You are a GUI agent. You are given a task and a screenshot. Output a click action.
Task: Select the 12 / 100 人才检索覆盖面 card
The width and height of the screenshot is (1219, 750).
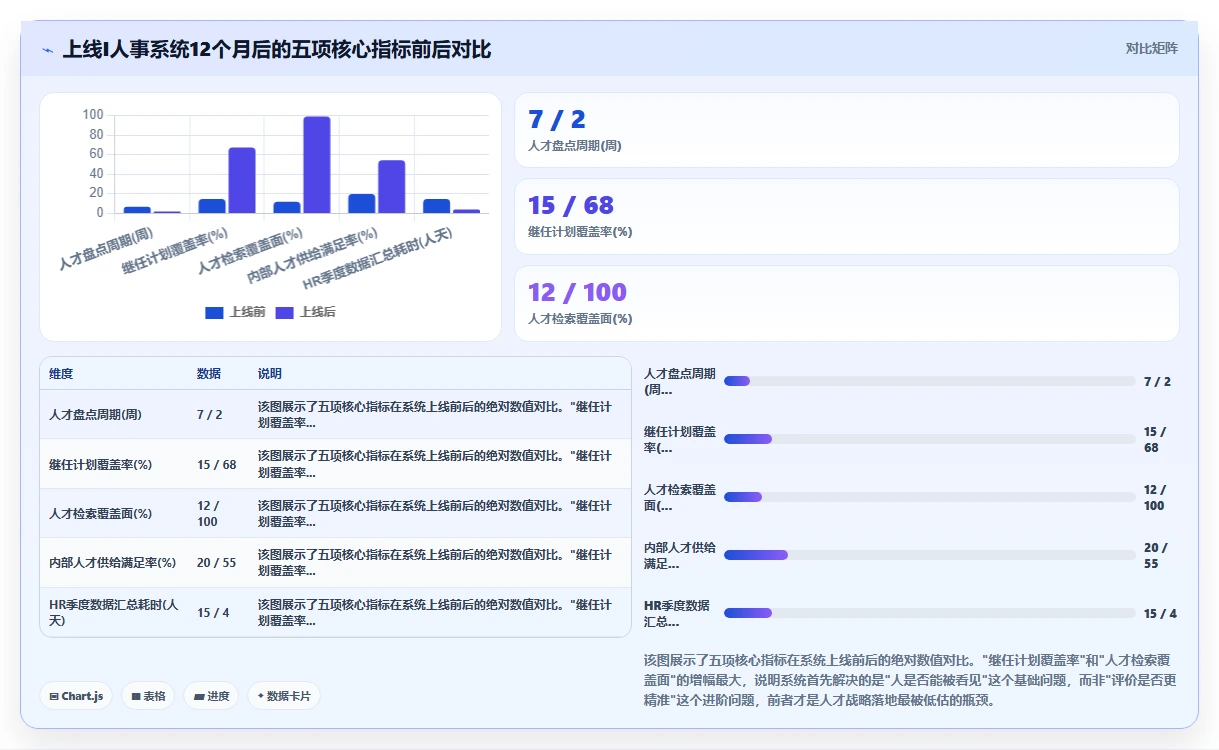click(x=846, y=303)
